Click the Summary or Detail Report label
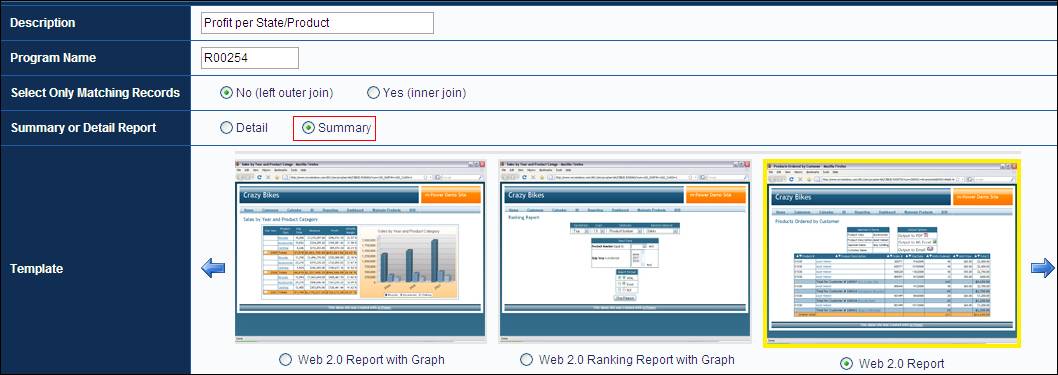Image resolution: width=1058 pixels, height=375 pixels. (83, 127)
